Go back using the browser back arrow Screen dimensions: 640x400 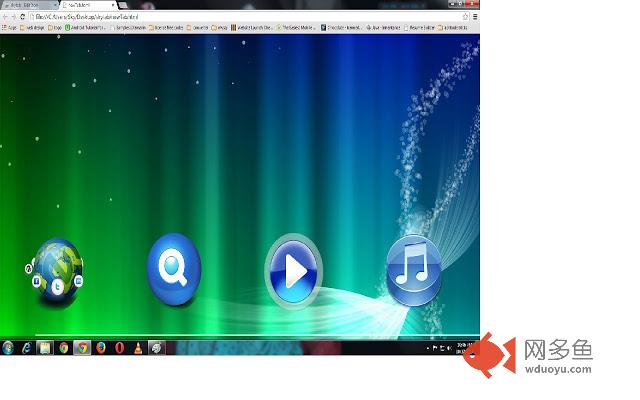pos(5,17)
